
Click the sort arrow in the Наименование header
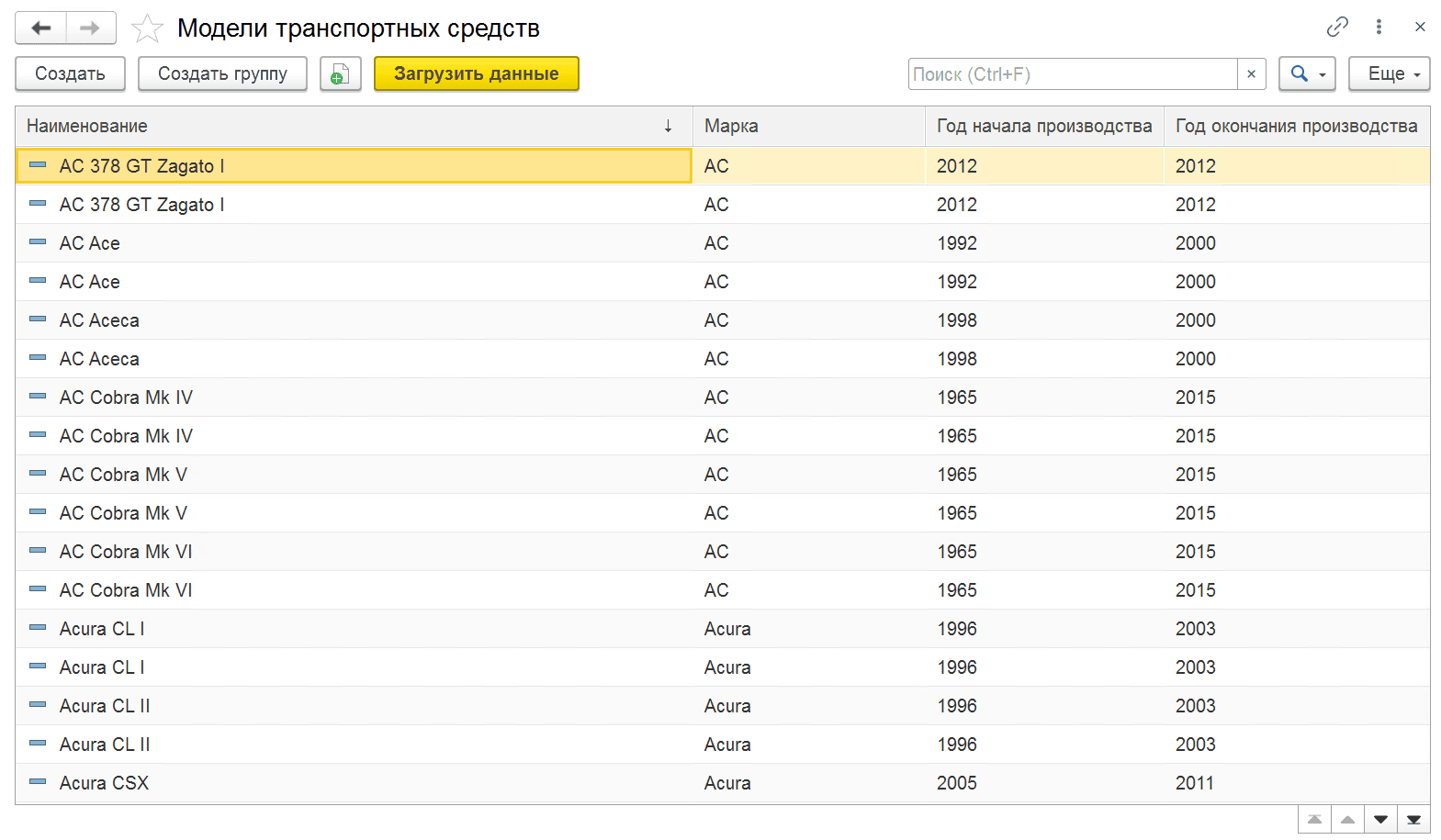(x=669, y=127)
